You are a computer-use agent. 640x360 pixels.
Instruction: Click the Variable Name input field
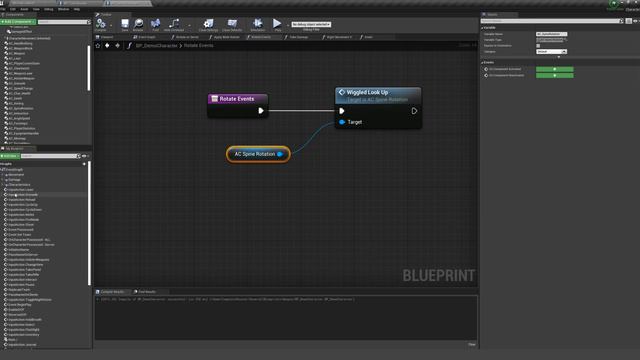551,34
